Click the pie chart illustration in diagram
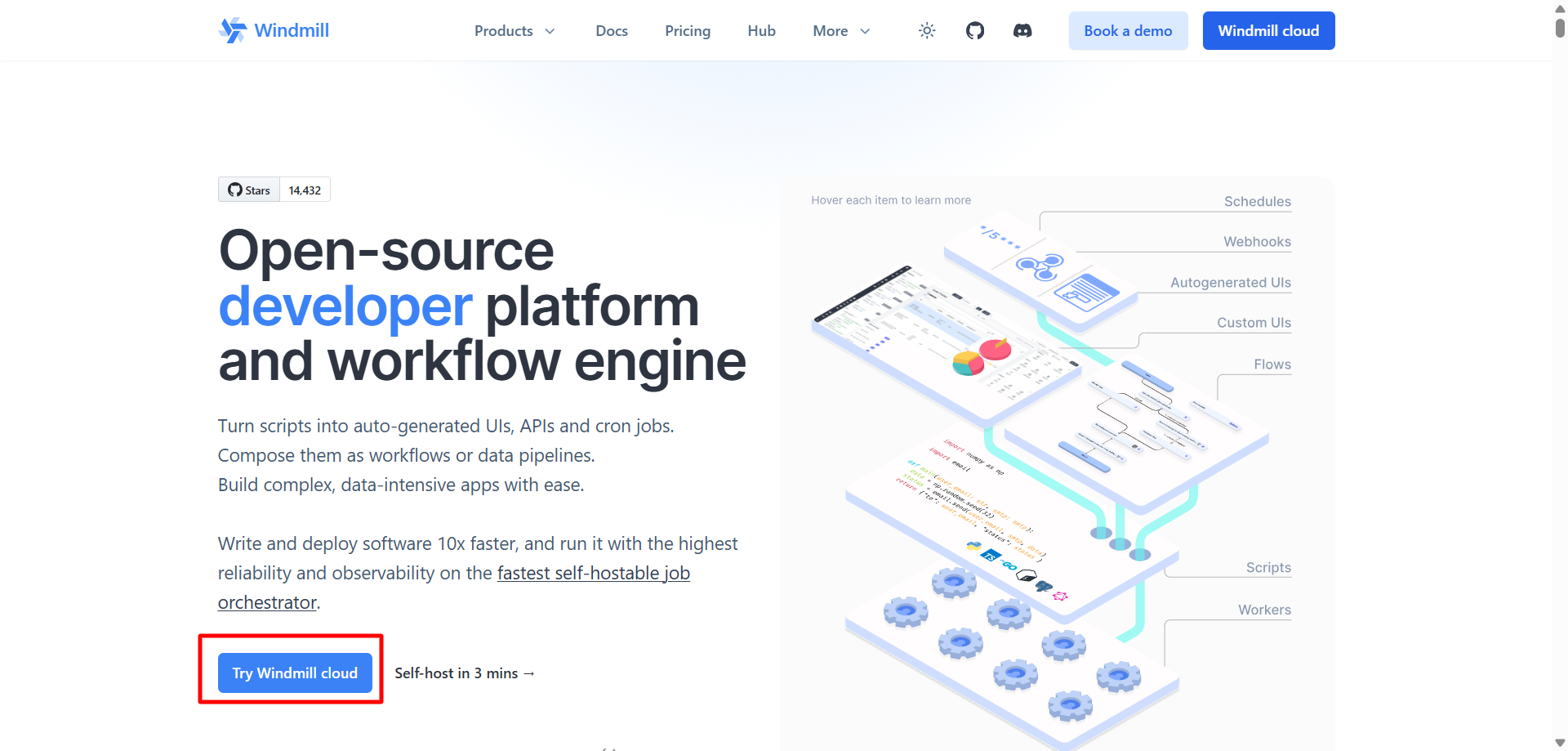This screenshot has width=1568, height=751. pyautogui.click(x=982, y=356)
